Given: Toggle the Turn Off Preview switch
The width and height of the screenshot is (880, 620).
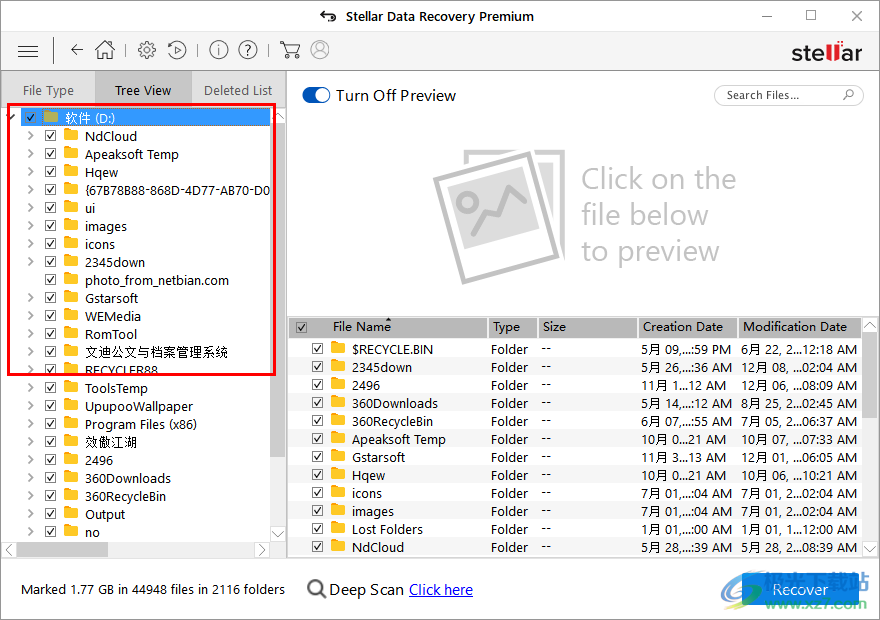Looking at the screenshot, I should pyautogui.click(x=316, y=95).
